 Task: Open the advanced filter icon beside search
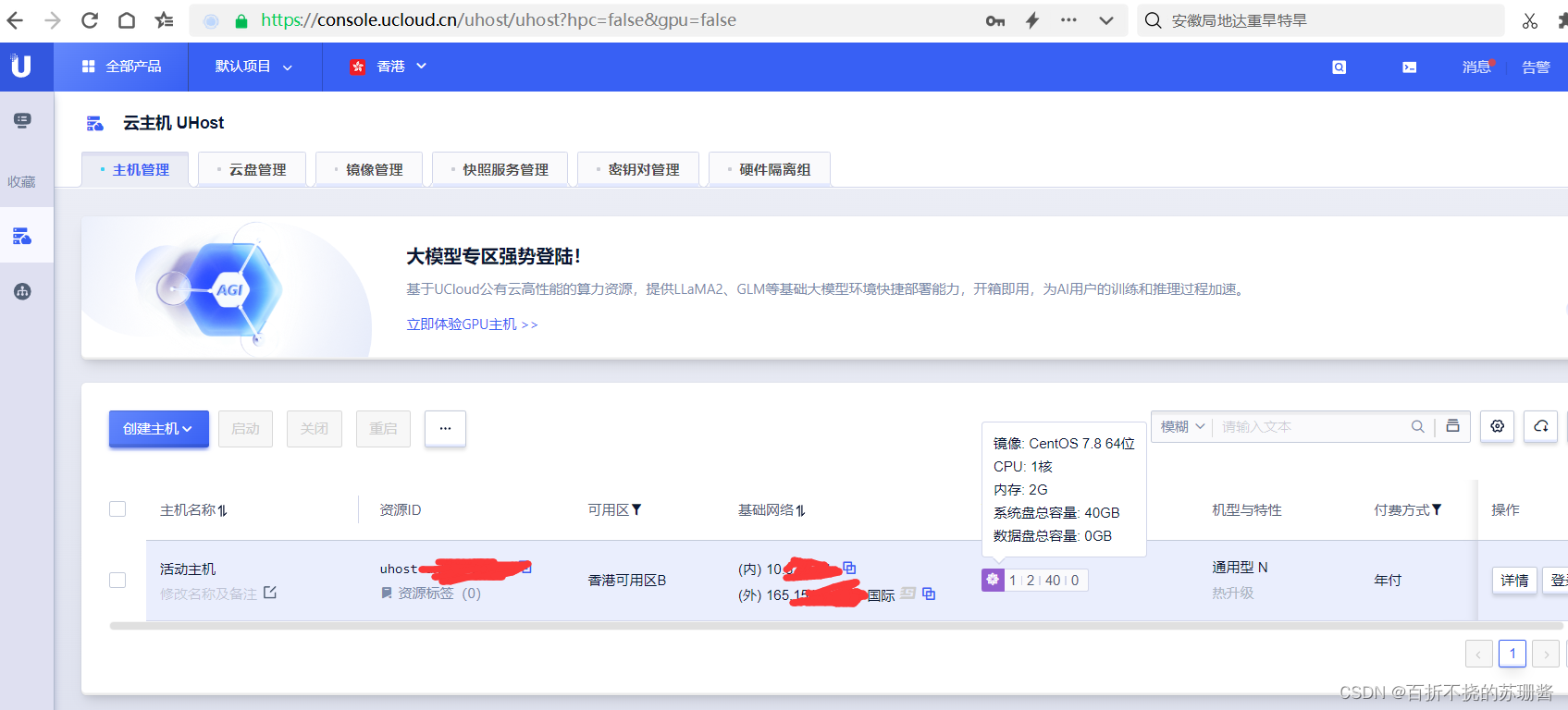1452,426
